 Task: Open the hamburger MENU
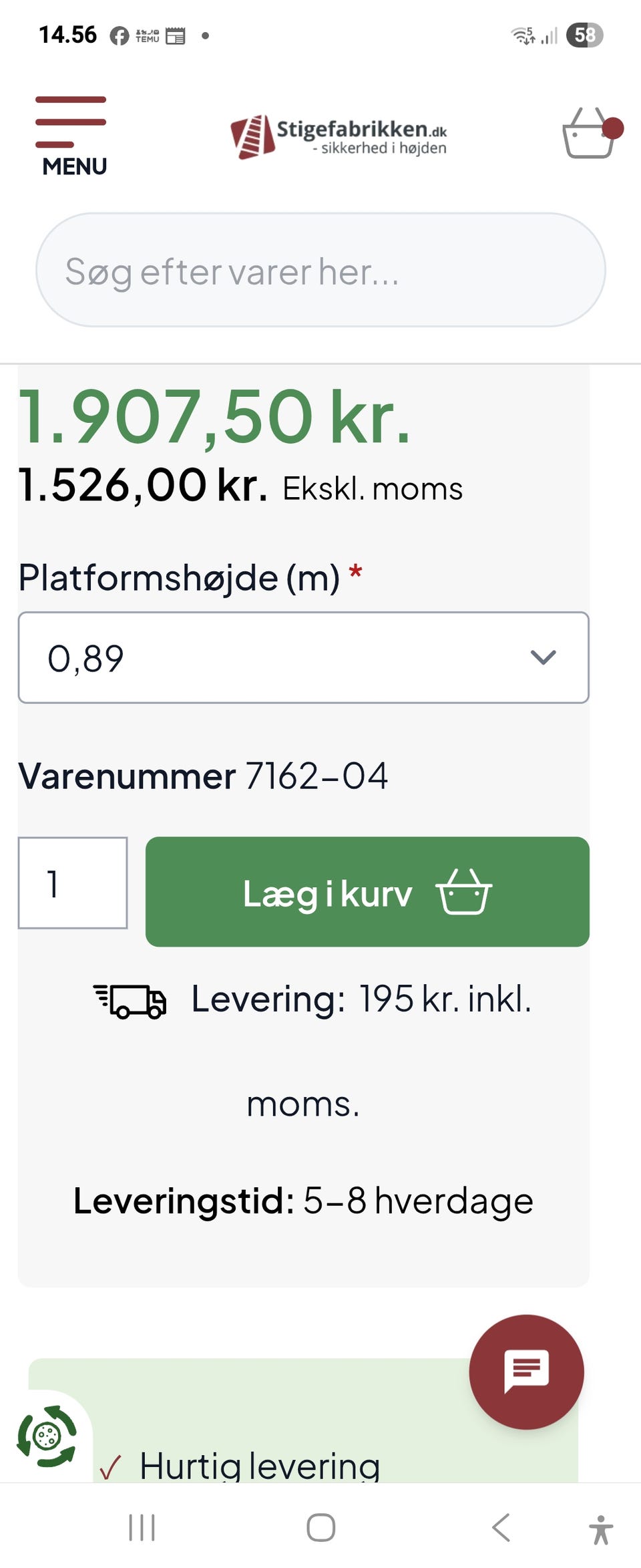(72, 136)
